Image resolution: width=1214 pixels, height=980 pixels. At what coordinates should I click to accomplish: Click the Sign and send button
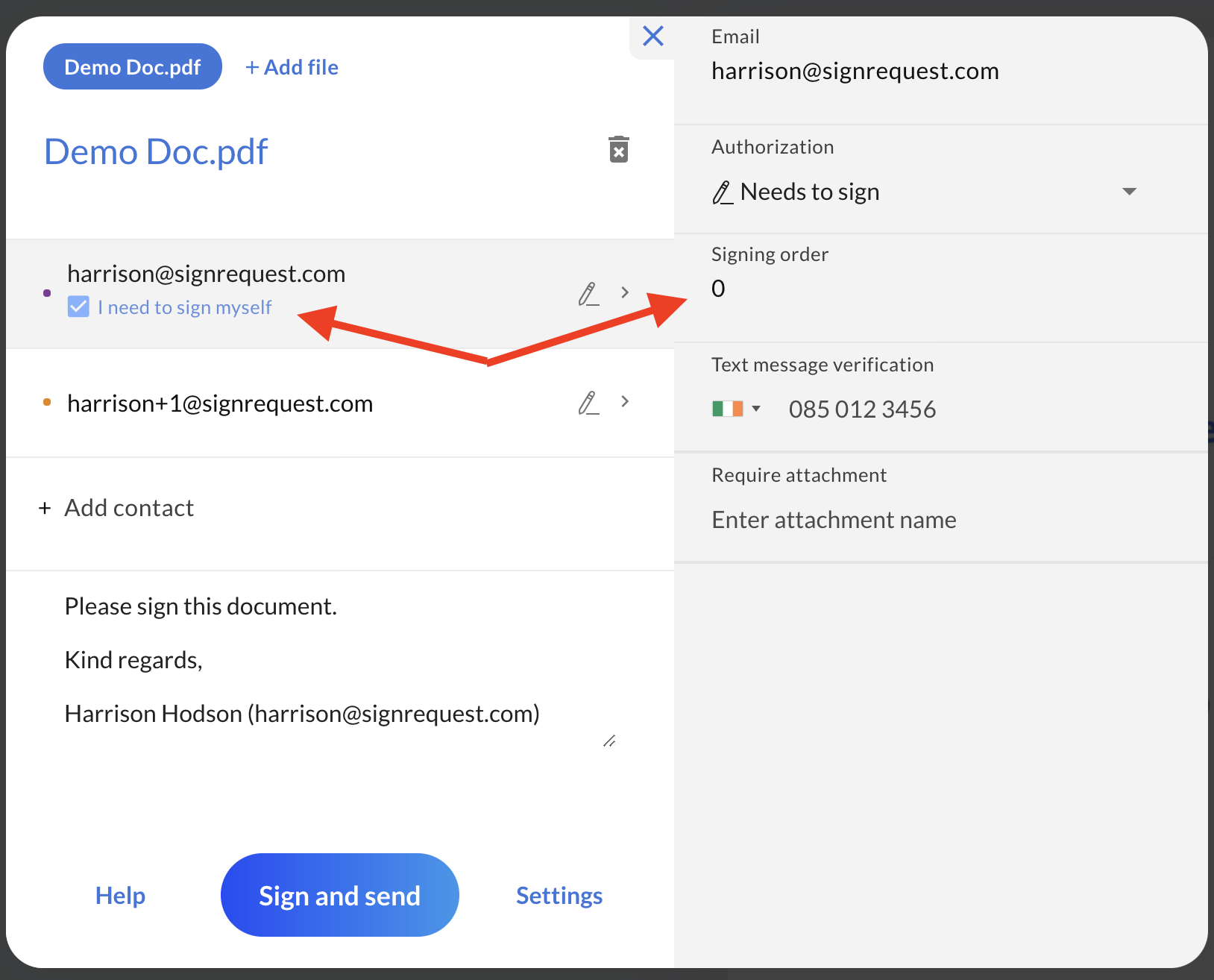click(x=340, y=895)
